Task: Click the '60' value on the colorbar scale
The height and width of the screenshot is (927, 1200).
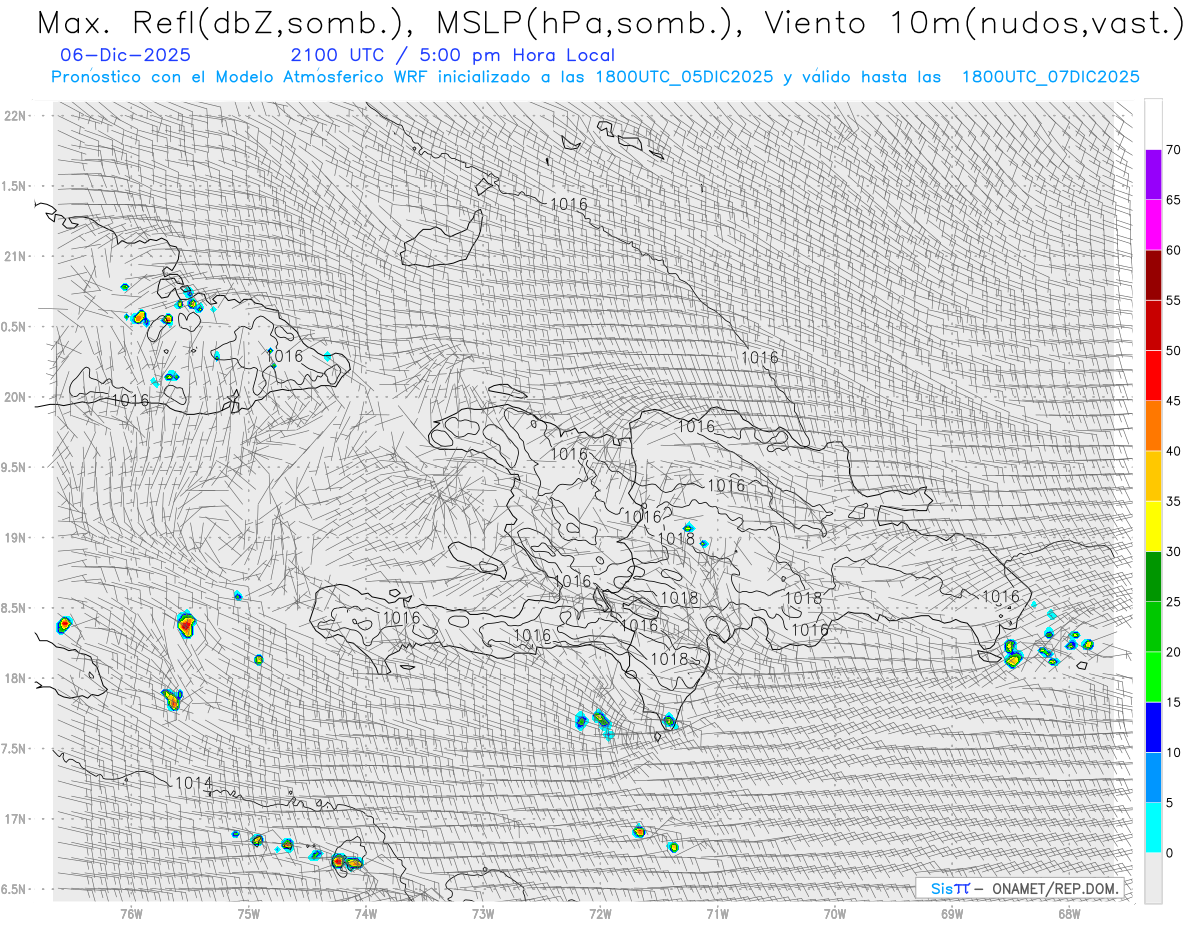Action: click(x=1173, y=250)
